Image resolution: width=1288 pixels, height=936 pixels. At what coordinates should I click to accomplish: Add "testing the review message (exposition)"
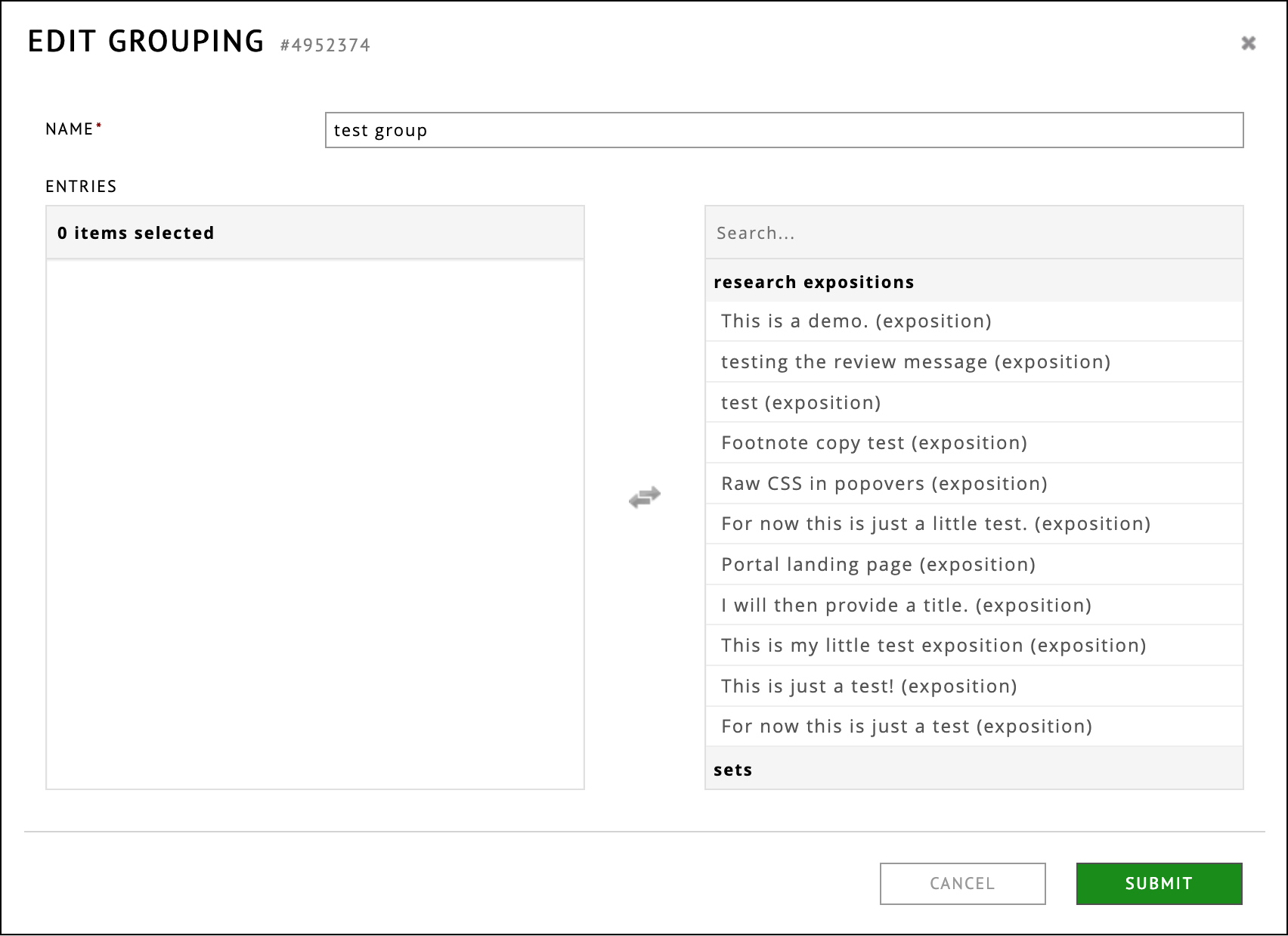coord(974,361)
